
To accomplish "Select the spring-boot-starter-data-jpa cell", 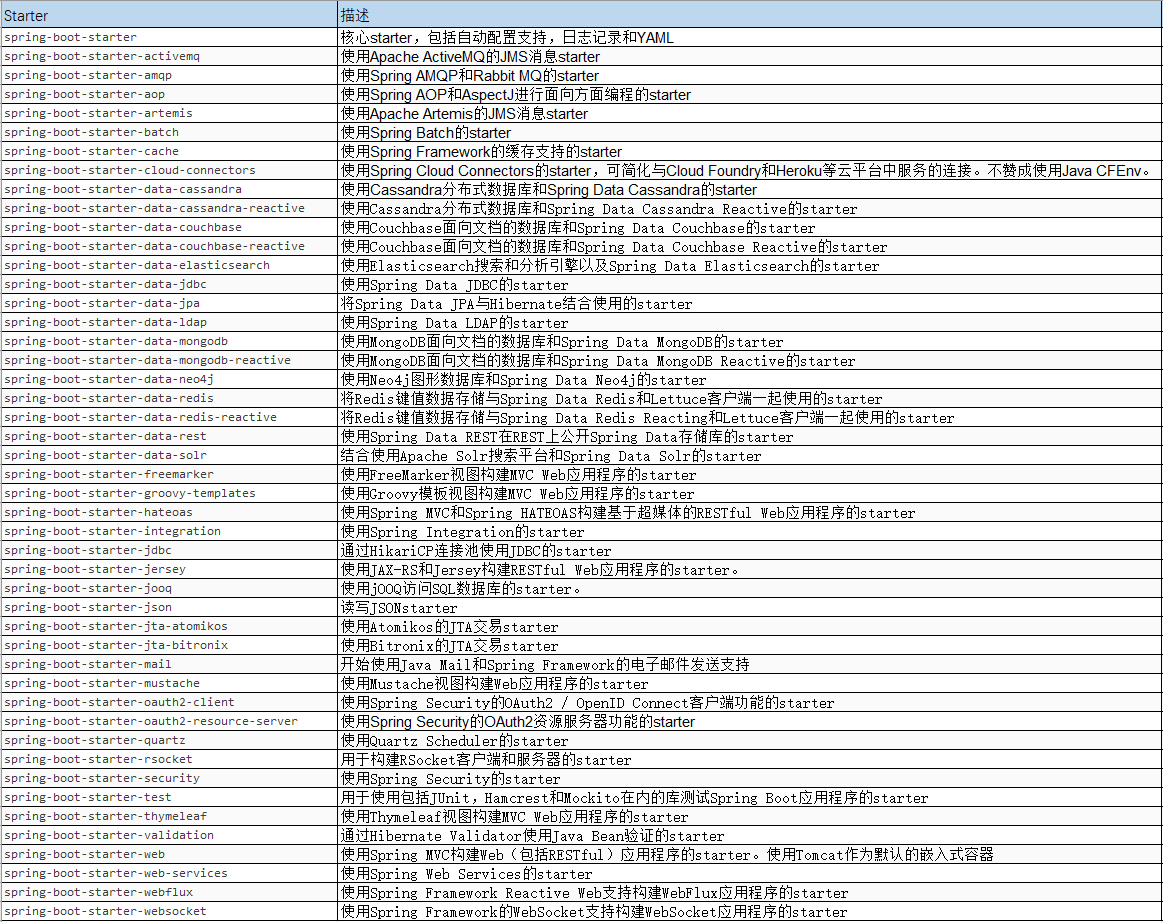I will pyautogui.click(x=169, y=303).
